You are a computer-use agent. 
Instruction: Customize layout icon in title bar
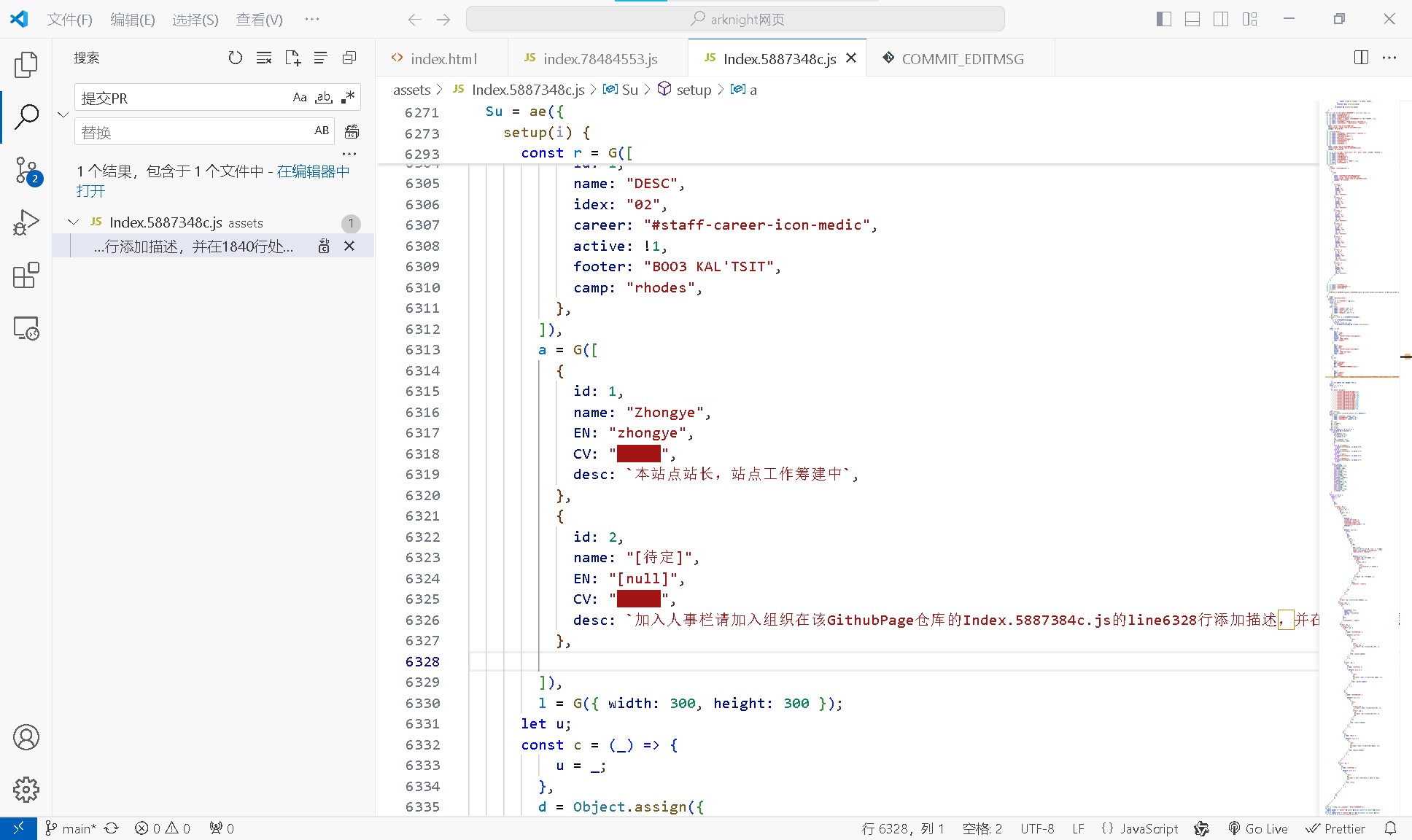click(1250, 20)
